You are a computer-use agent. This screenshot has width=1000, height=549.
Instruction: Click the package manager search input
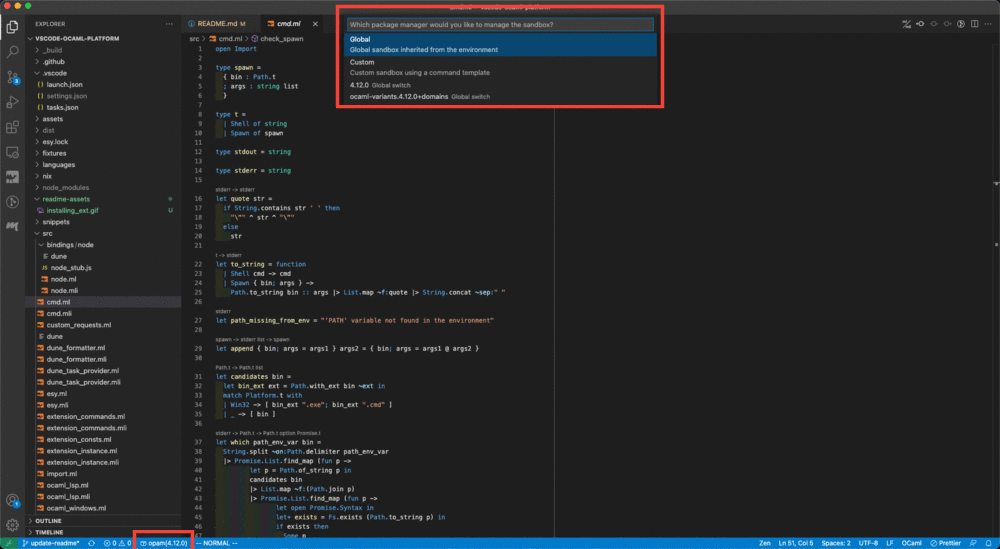[501, 24]
